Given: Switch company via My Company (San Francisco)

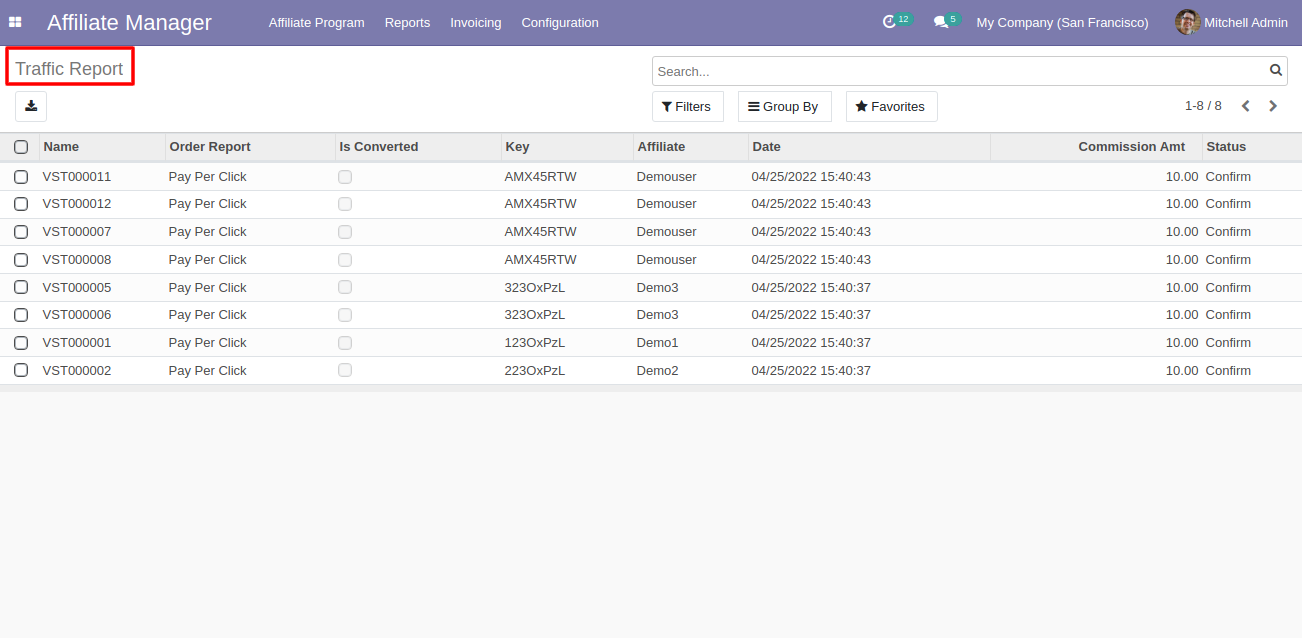Looking at the screenshot, I should coord(1062,22).
